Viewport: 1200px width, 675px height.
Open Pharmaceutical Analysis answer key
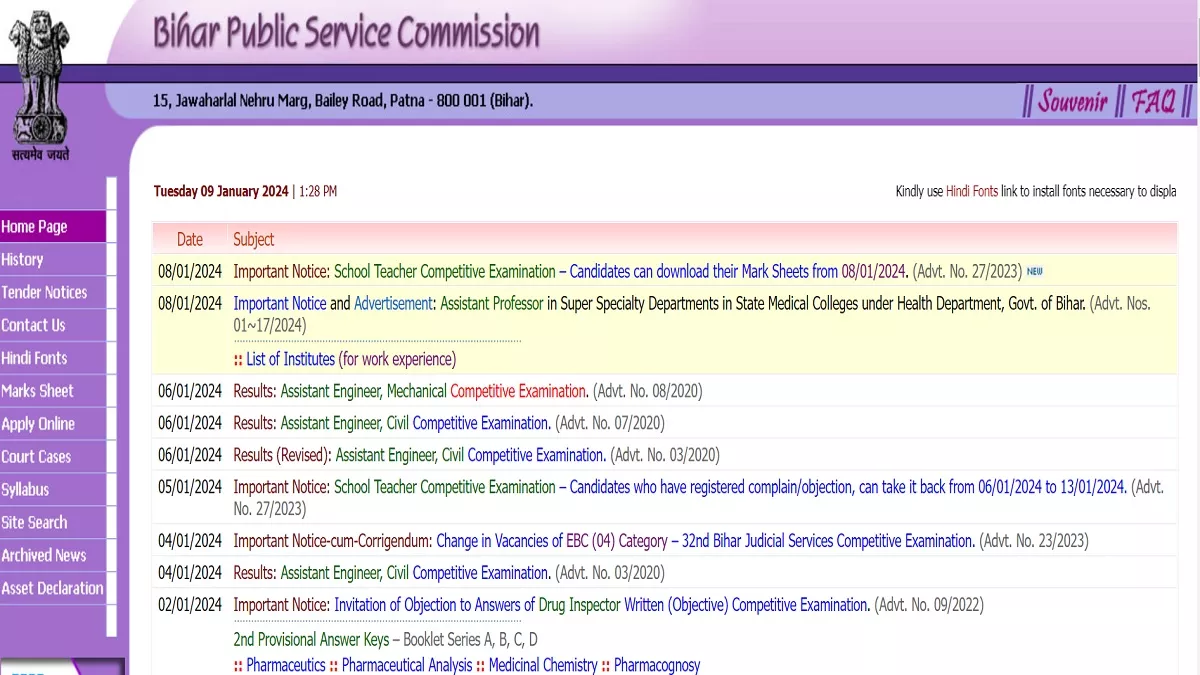pyautogui.click(x=407, y=665)
